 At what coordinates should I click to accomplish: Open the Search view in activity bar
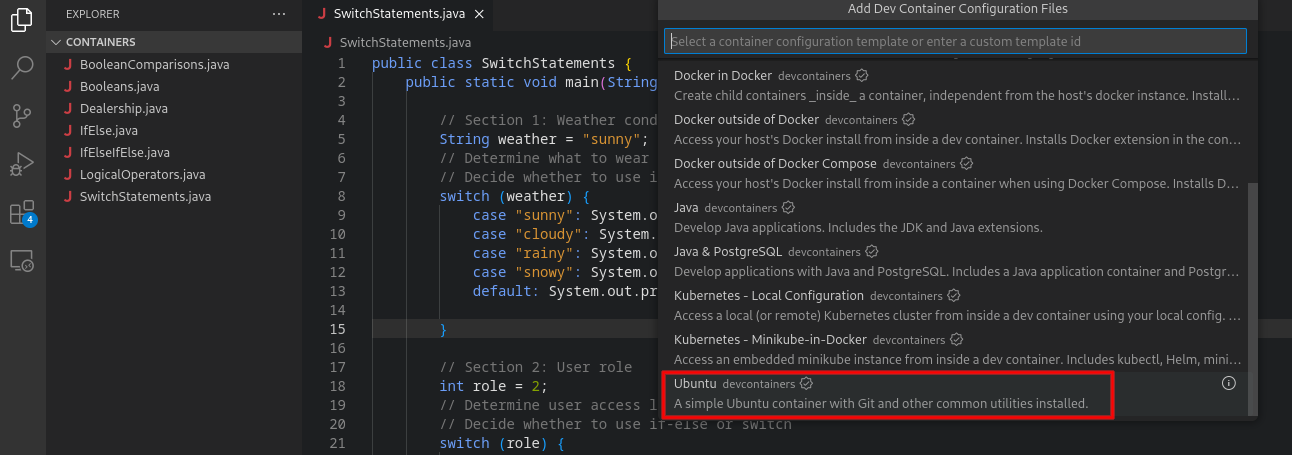22,68
